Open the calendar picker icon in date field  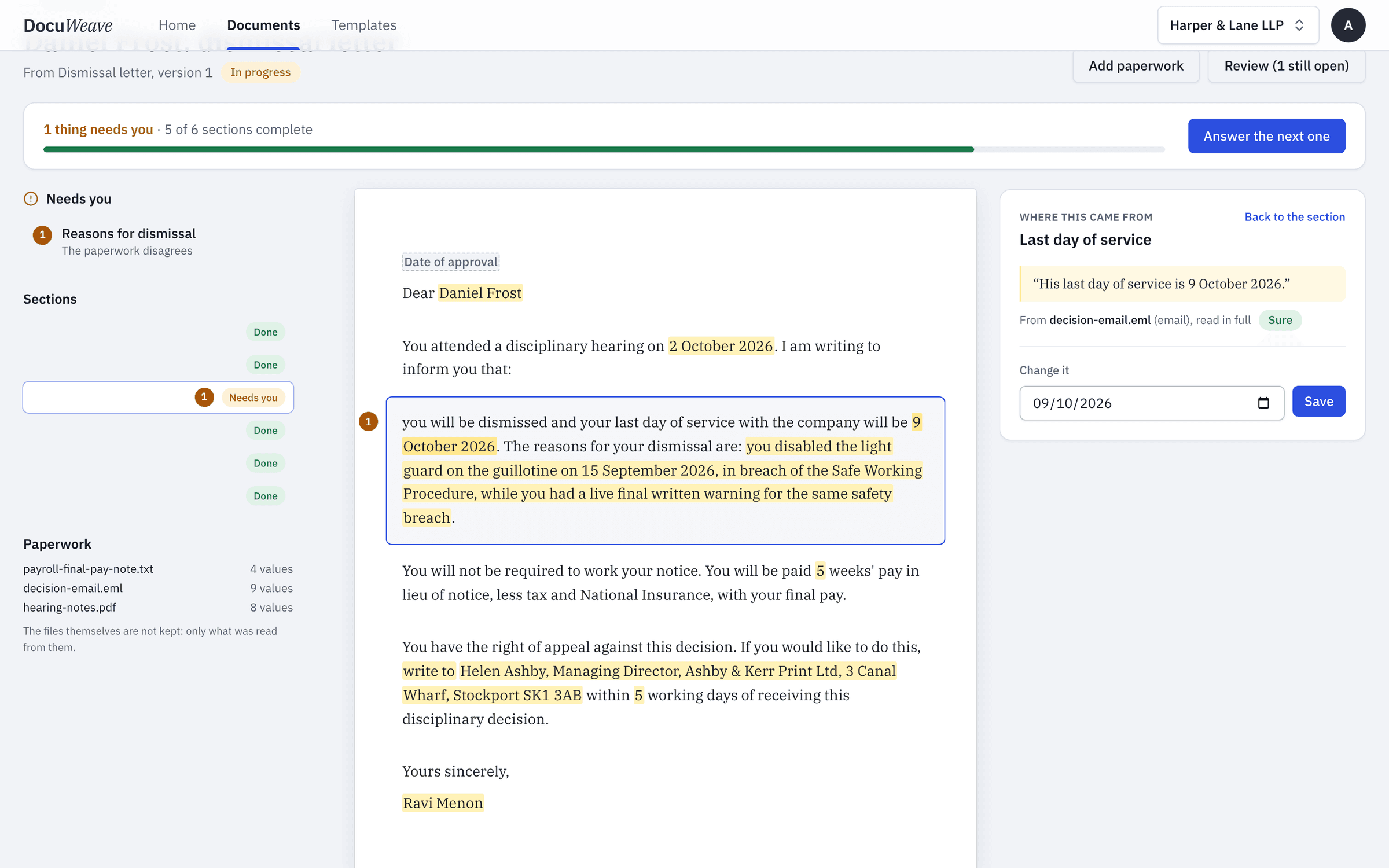coord(1263,403)
